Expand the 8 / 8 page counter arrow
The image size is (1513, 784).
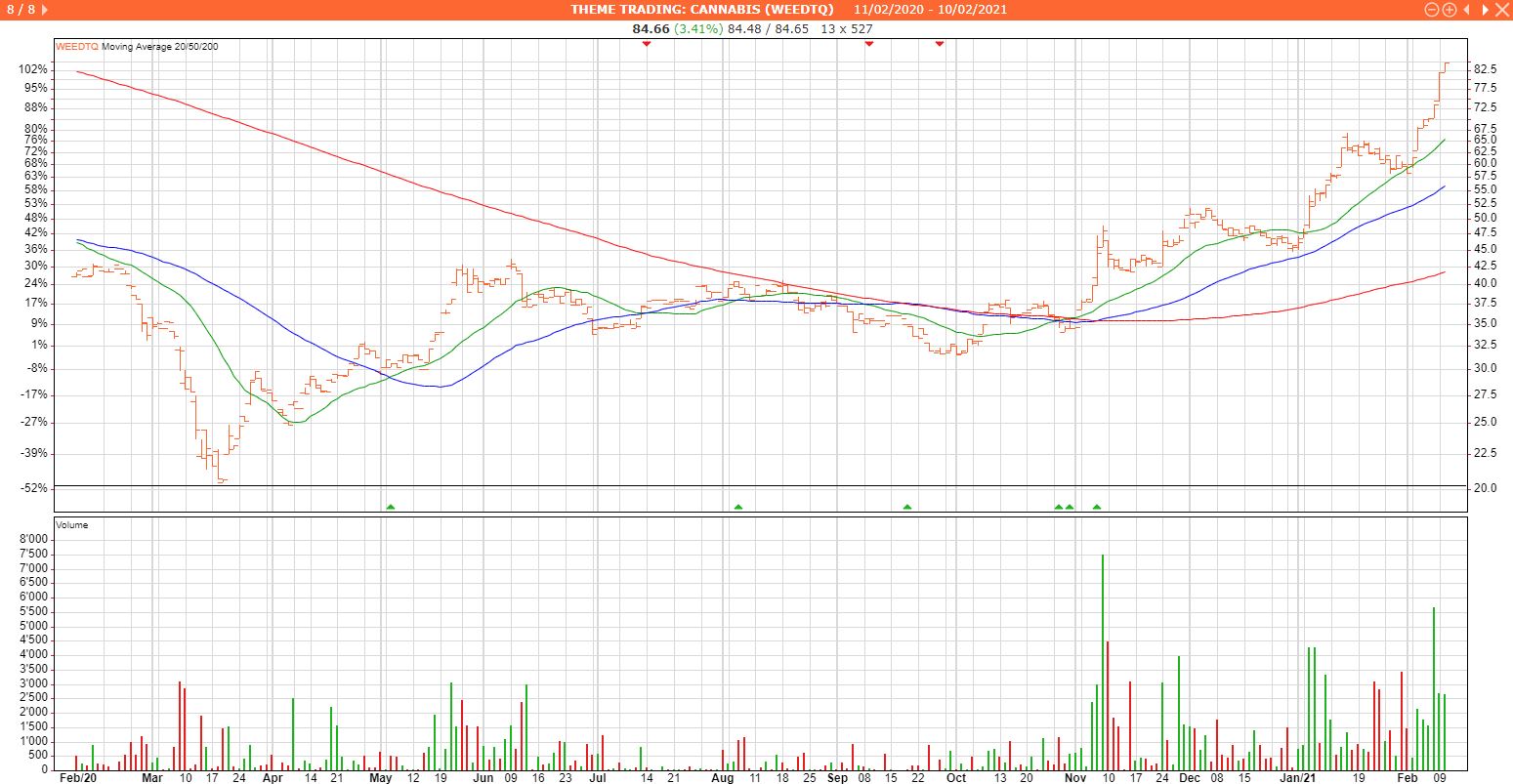pyautogui.click(x=45, y=10)
